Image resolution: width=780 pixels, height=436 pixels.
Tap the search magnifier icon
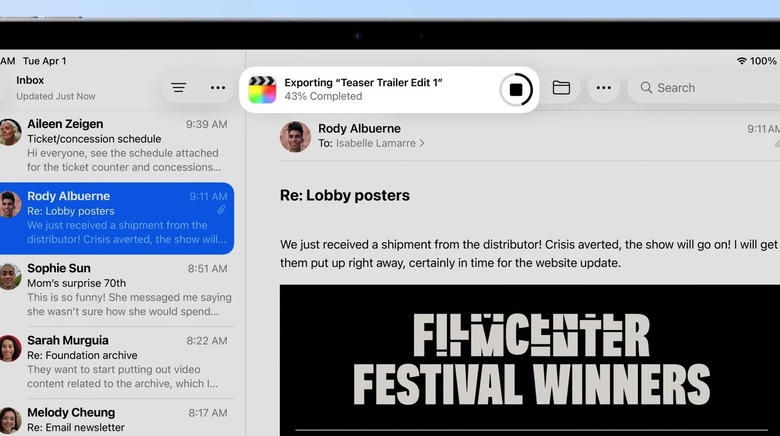pos(646,88)
